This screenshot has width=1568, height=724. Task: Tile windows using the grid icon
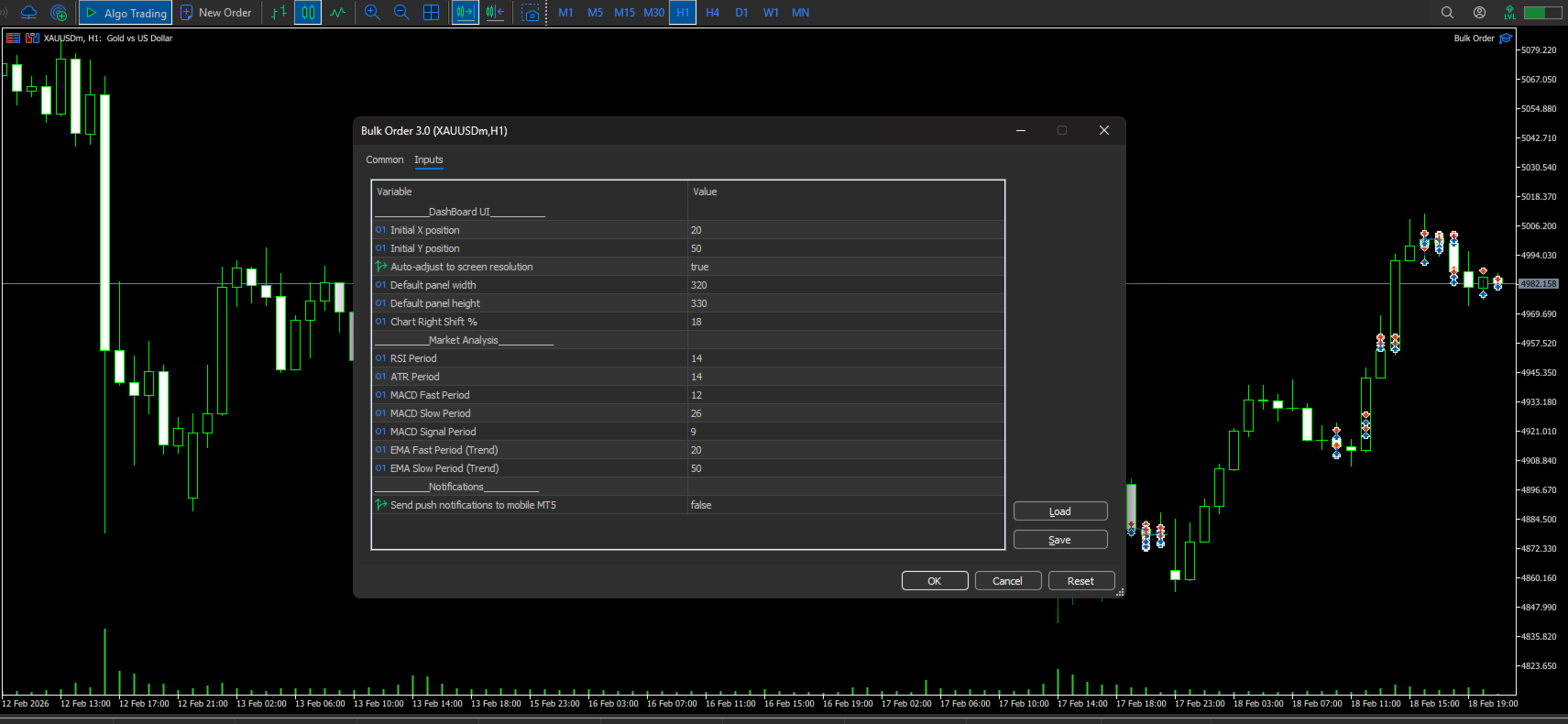[431, 13]
